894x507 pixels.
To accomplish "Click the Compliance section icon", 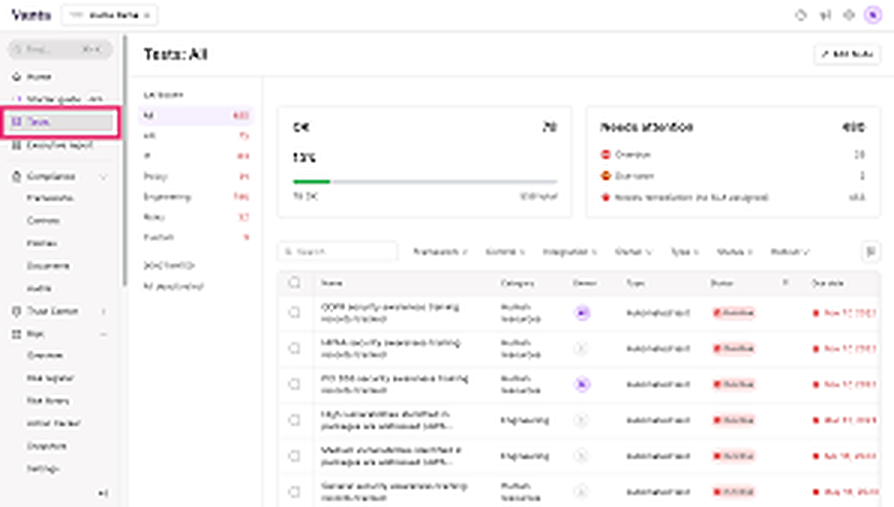I will click(17, 176).
